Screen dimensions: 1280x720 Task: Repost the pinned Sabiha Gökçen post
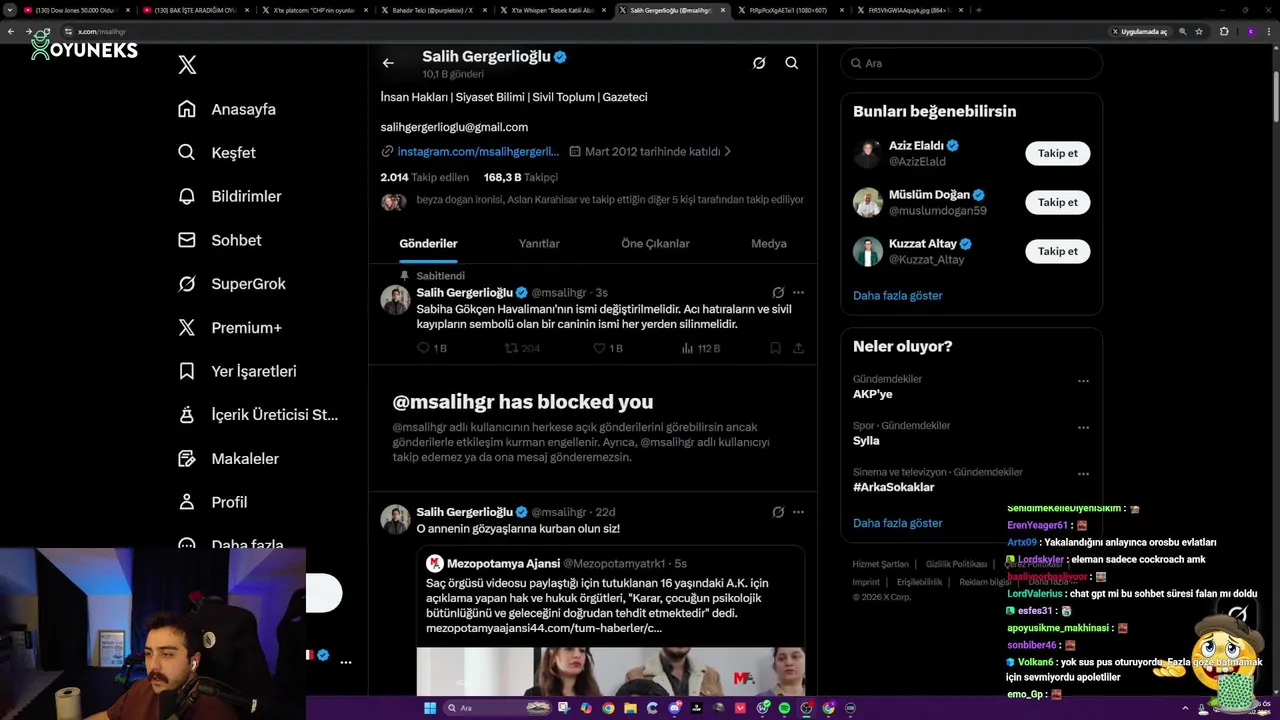coord(522,348)
